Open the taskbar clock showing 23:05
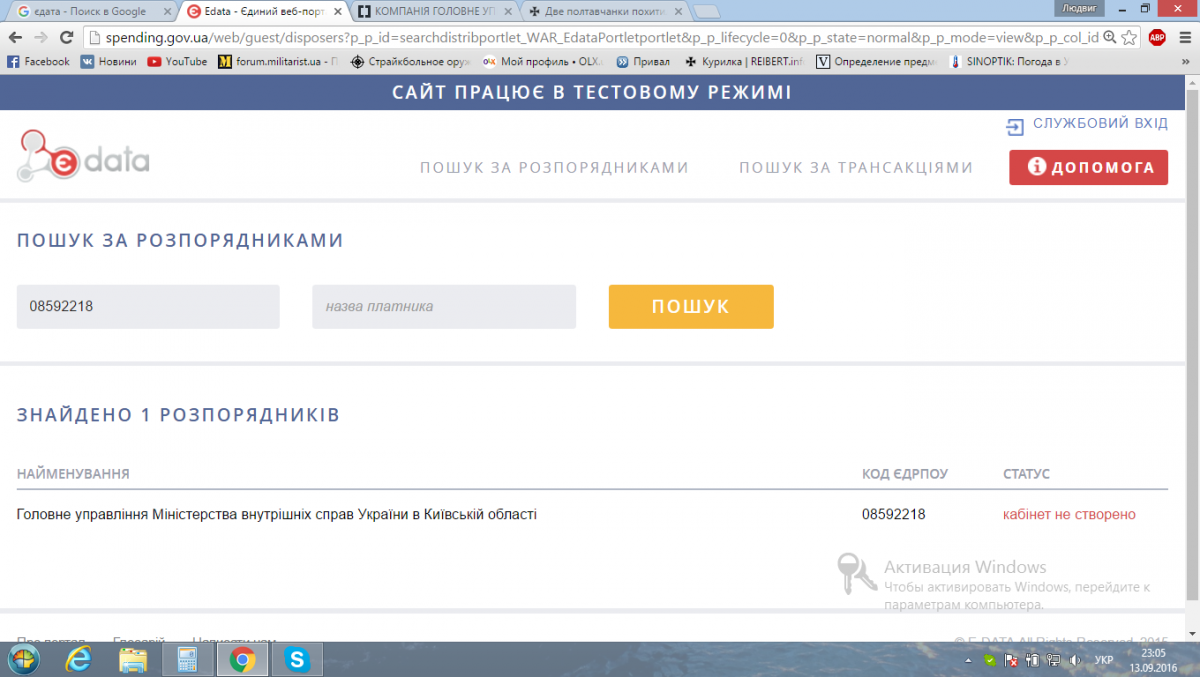 tap(1153, 660)
